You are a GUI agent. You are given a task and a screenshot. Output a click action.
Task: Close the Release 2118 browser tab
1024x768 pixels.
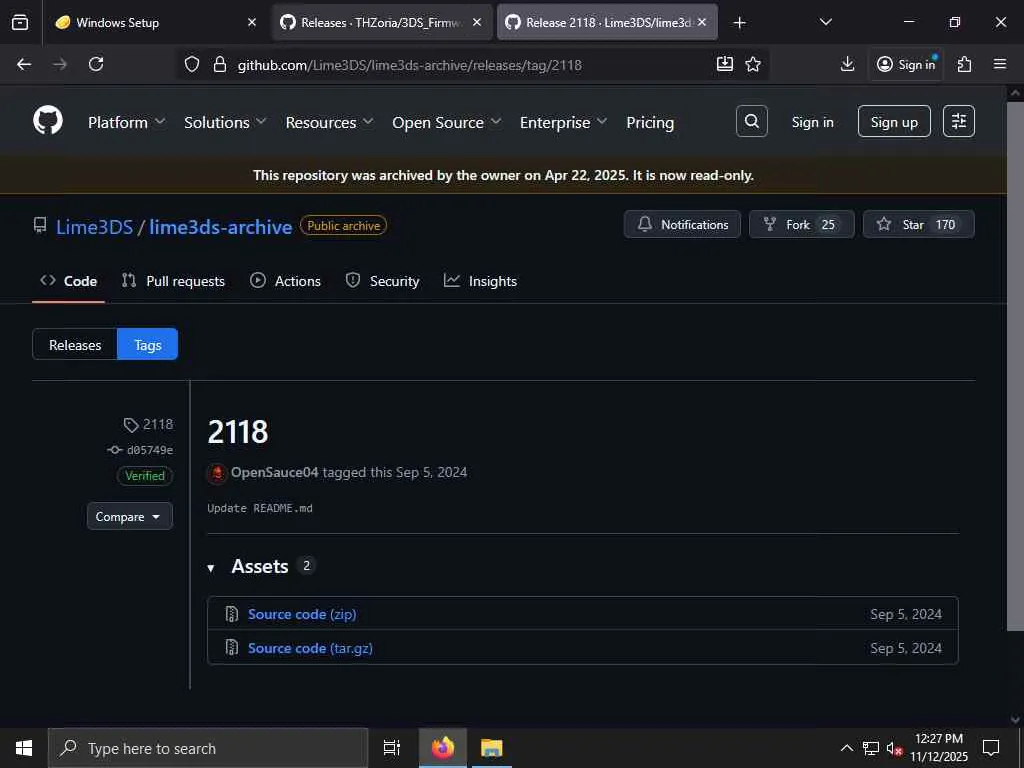point(702,22)
